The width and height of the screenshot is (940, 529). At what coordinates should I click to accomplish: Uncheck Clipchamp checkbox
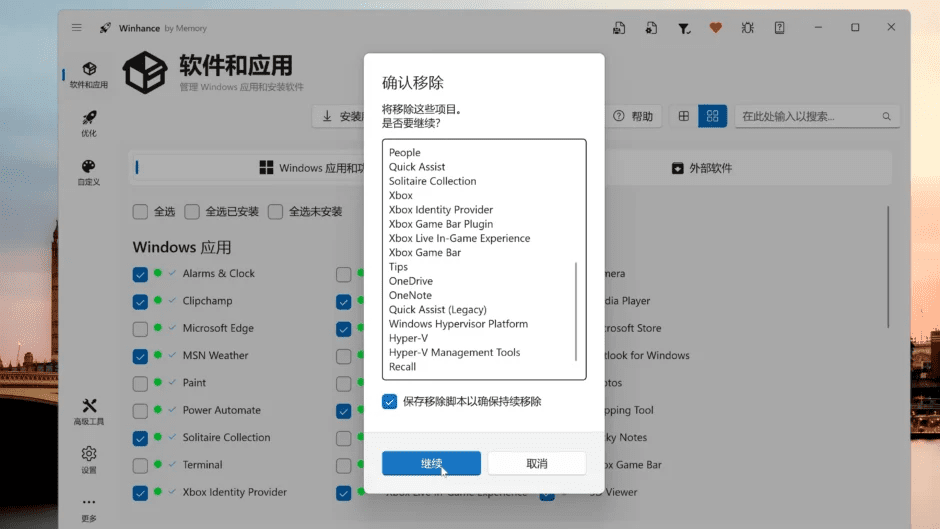(140, 302)
